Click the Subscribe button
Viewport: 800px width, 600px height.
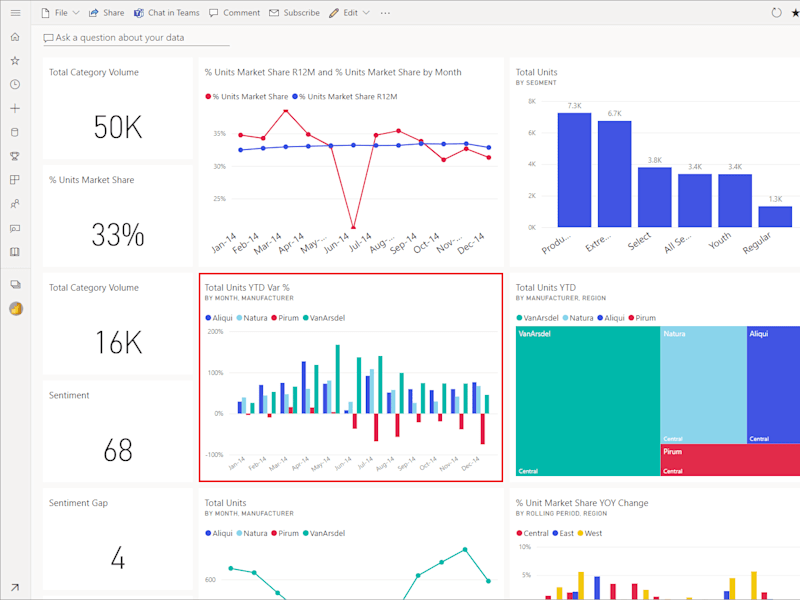pos(294,13)
